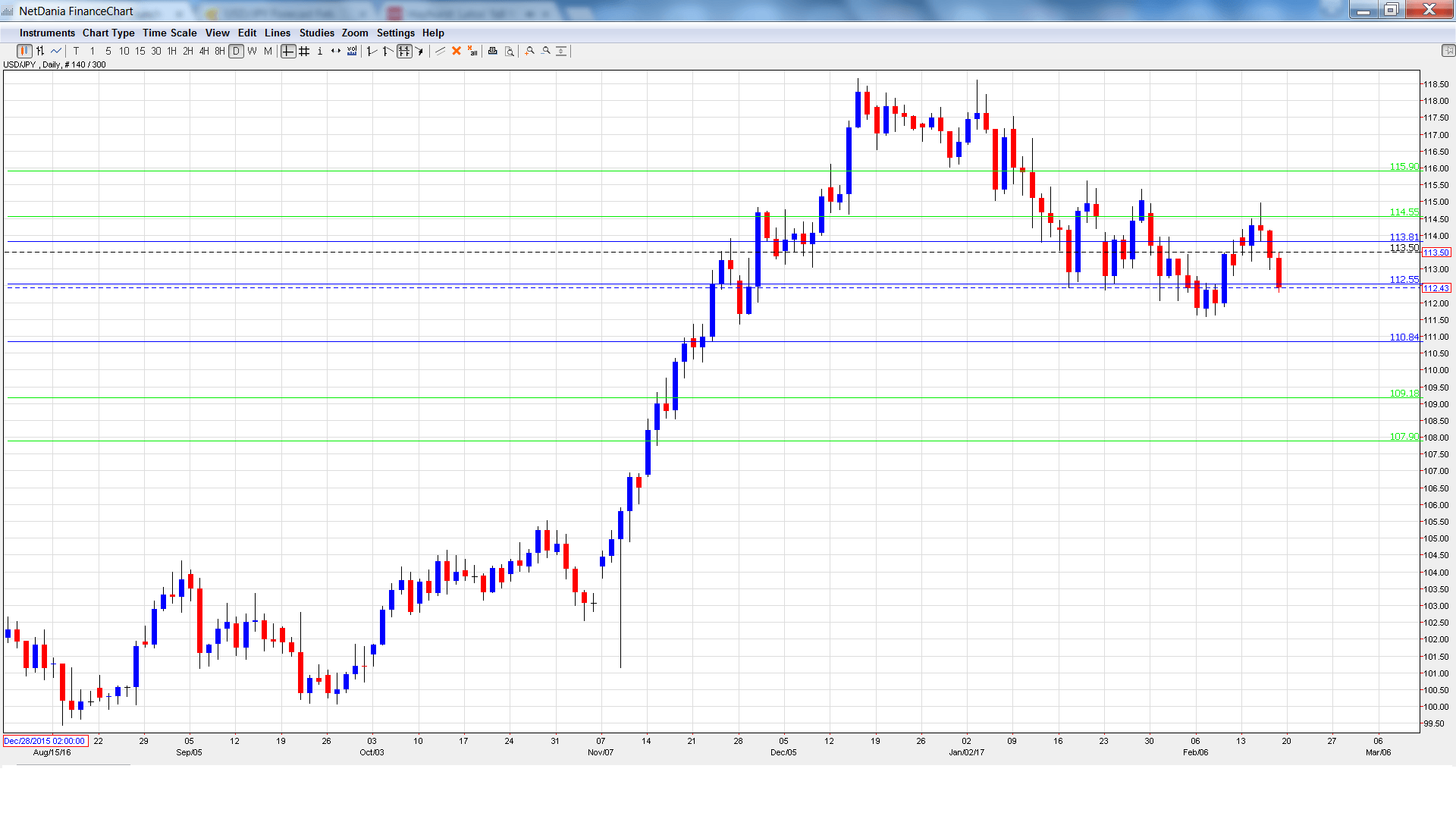The width and height of the screenshot is (1456, 819).
Task: Click the delete line red X icon
Action: tap(457, 51)
